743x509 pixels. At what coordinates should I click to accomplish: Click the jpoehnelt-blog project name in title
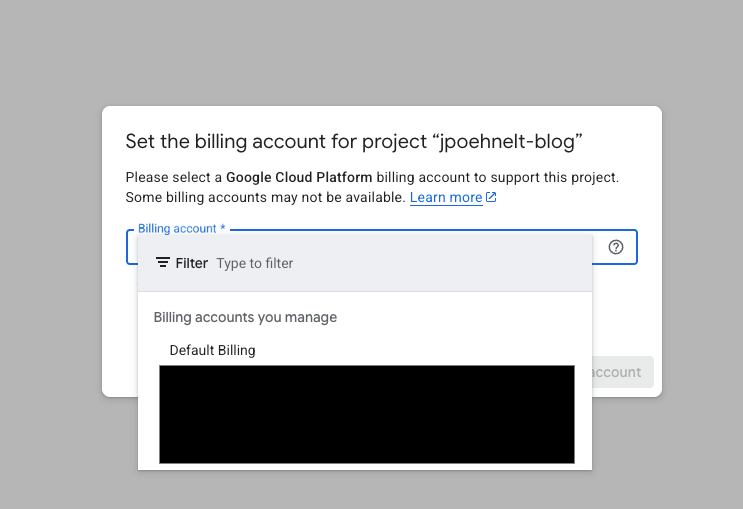[507, 141]
